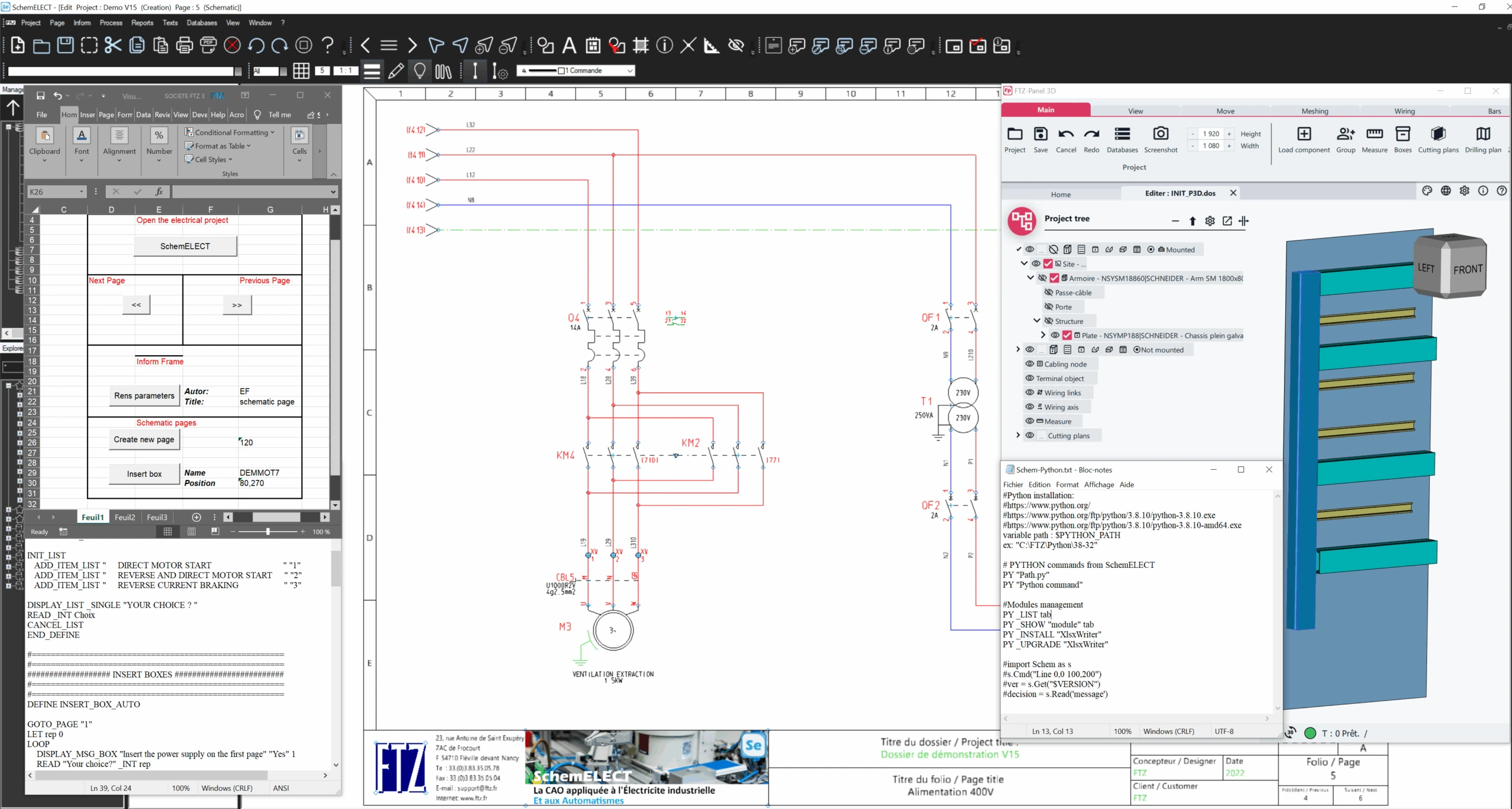Click the Load component icon

coord(1304,134)
